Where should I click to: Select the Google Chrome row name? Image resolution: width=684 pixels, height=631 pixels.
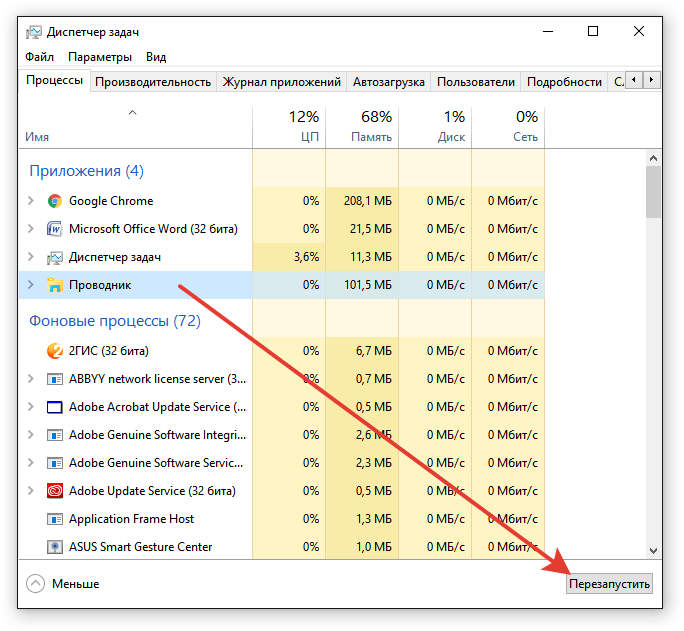[111, 201]
